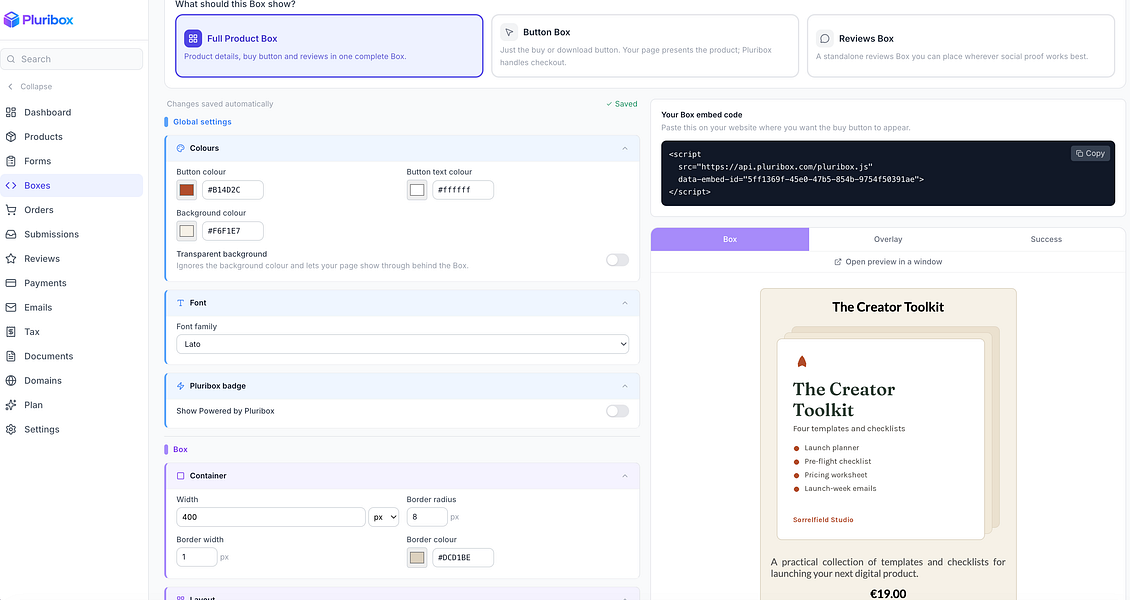The image size is (1130, 600).
Task: Open the Payments menu label
Action: point(45,283)
